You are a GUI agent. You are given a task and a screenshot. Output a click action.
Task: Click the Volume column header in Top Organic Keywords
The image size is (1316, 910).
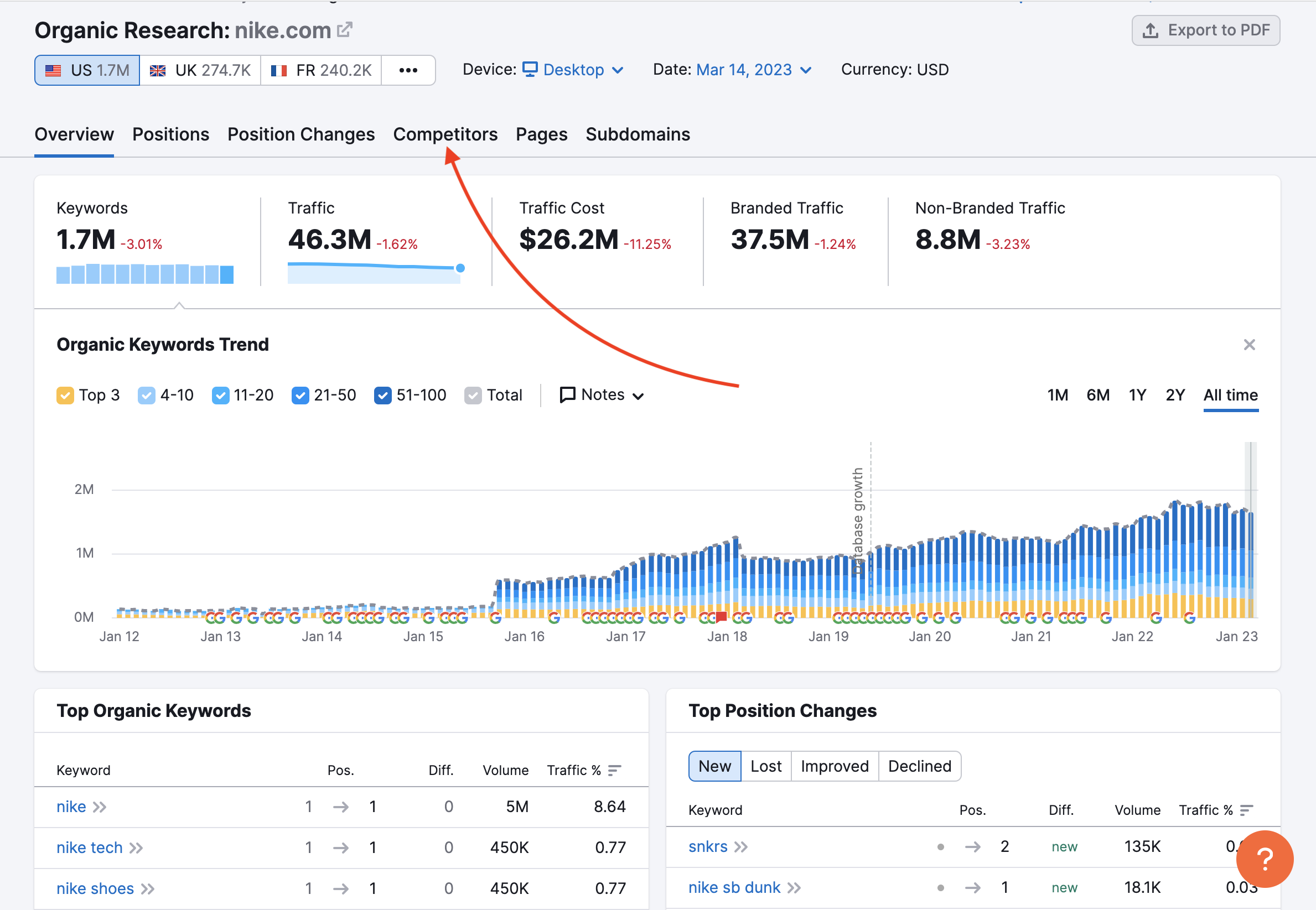pos(505,770)
